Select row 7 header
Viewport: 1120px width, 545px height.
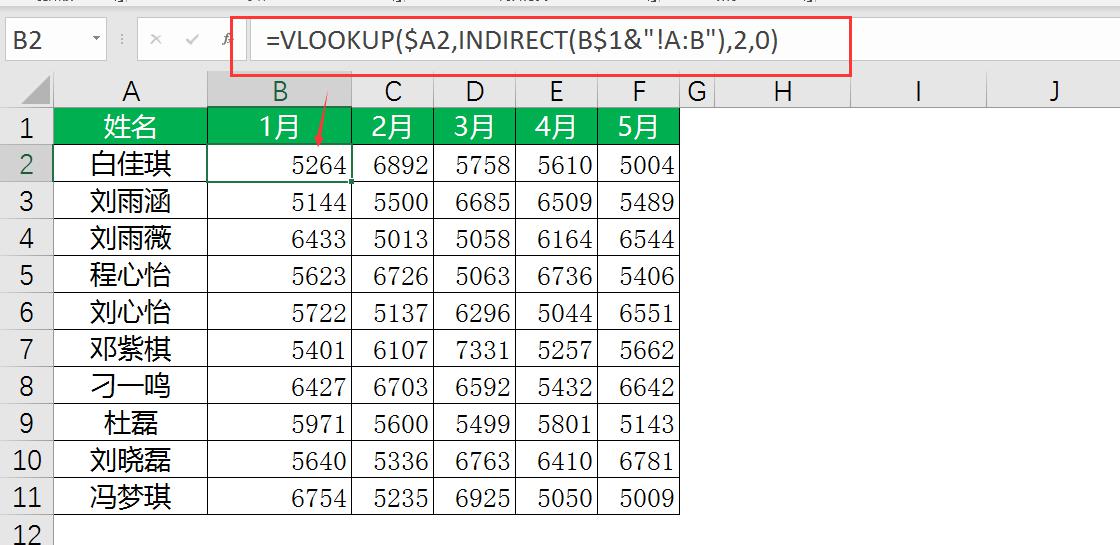[26, 349]
